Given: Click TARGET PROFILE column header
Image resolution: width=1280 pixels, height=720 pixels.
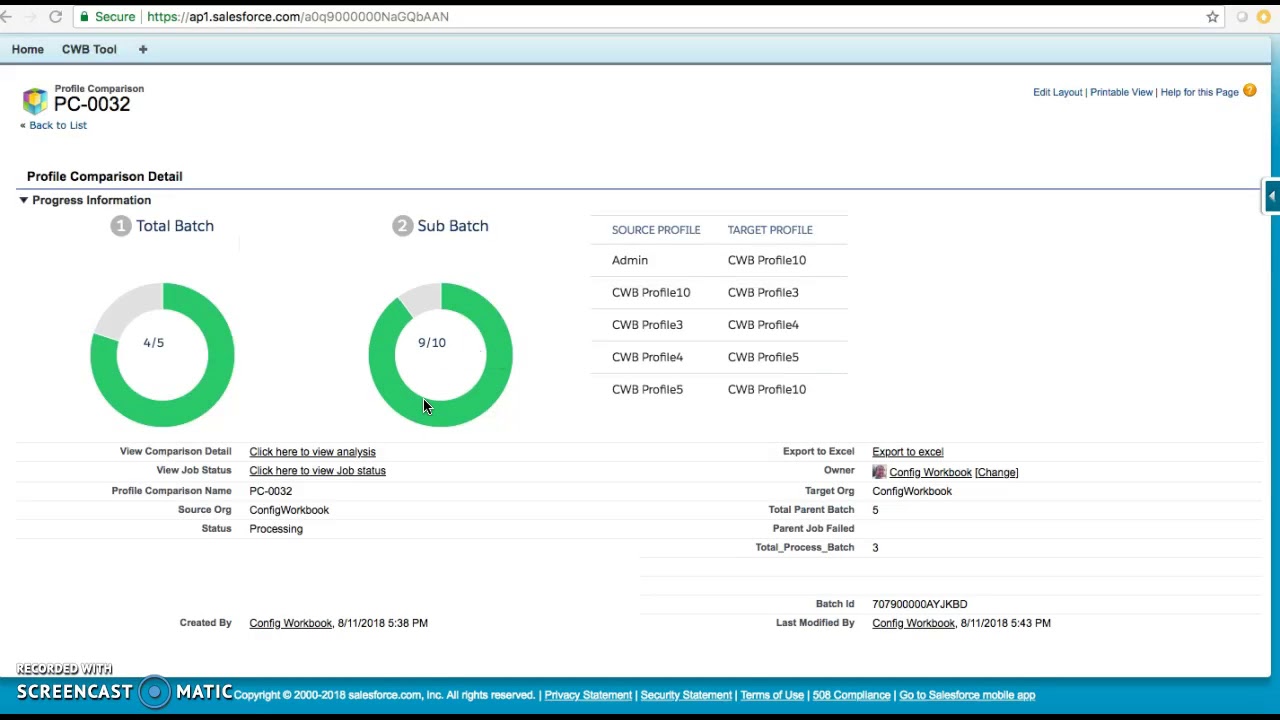Looking at the screenshot, I should tap(770, 230).
